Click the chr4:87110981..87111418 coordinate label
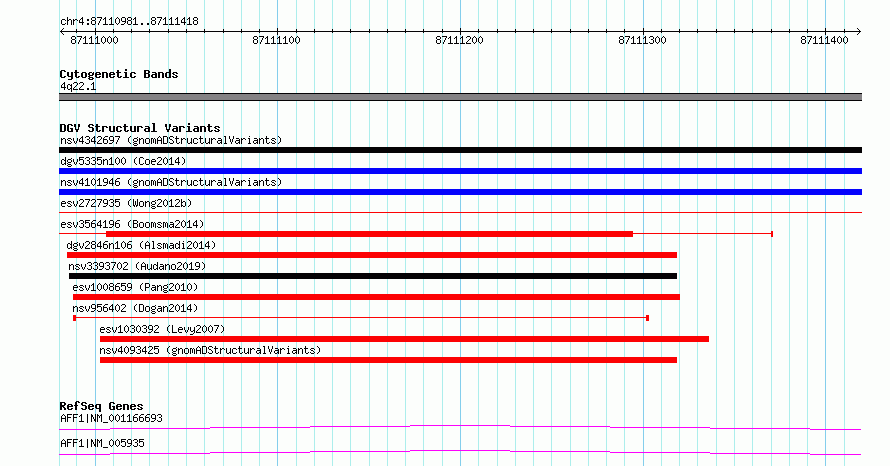890x466 pixels. coord(129,22)
